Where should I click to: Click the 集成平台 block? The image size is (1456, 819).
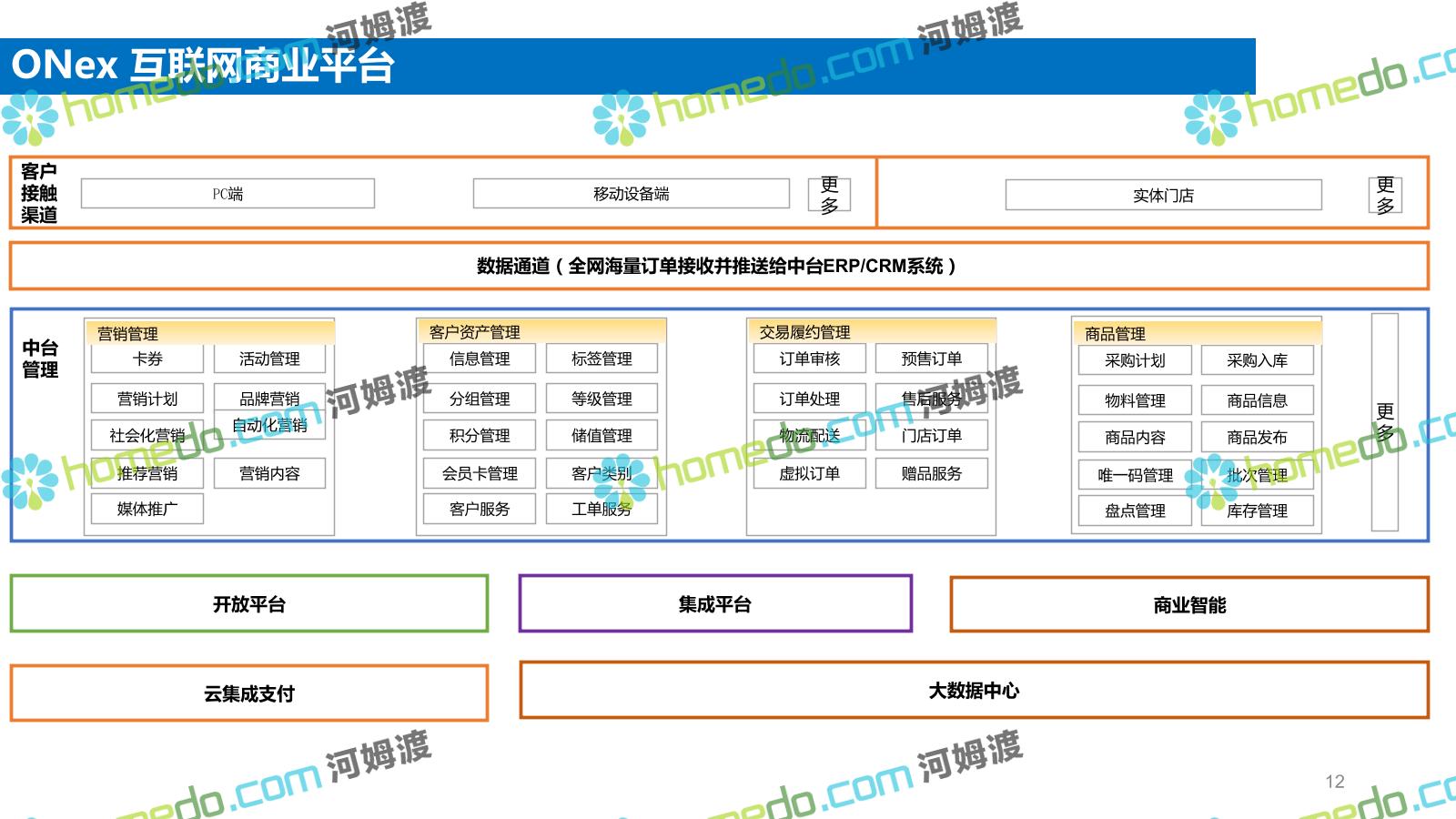(715, 603)
